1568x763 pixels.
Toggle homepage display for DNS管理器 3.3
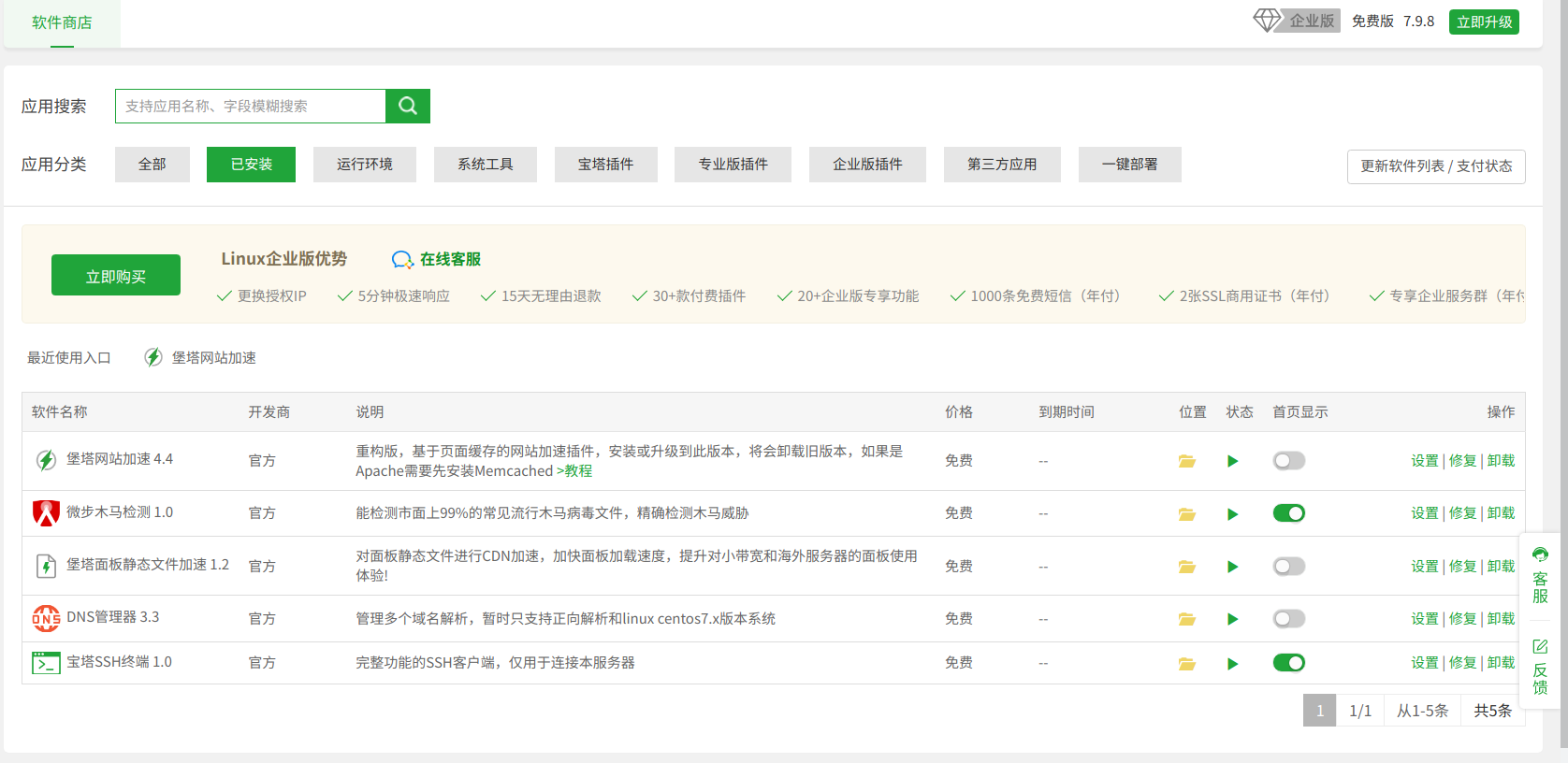pyautogui.click(x=1288, y=619)
